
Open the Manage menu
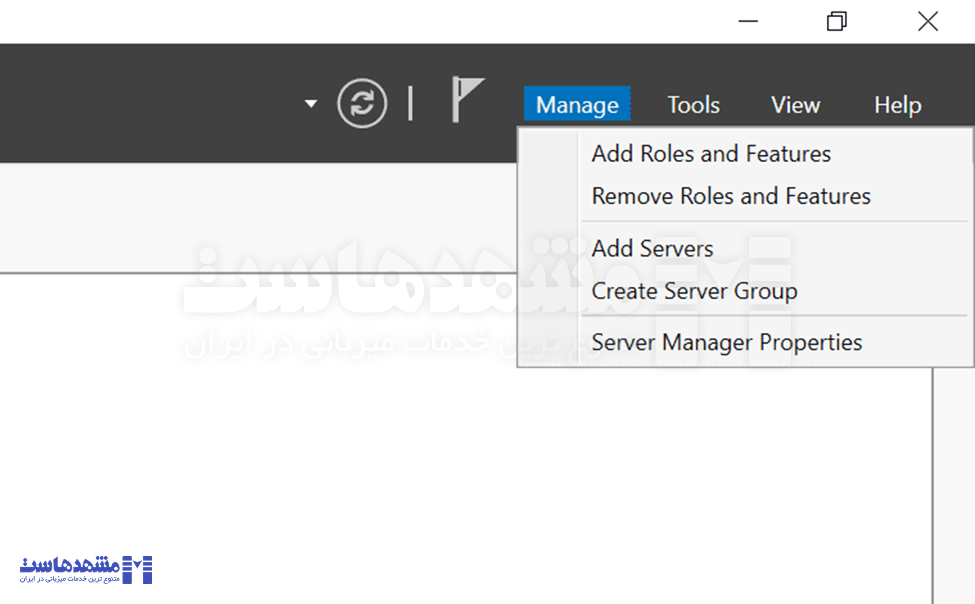tap(577, 104)
